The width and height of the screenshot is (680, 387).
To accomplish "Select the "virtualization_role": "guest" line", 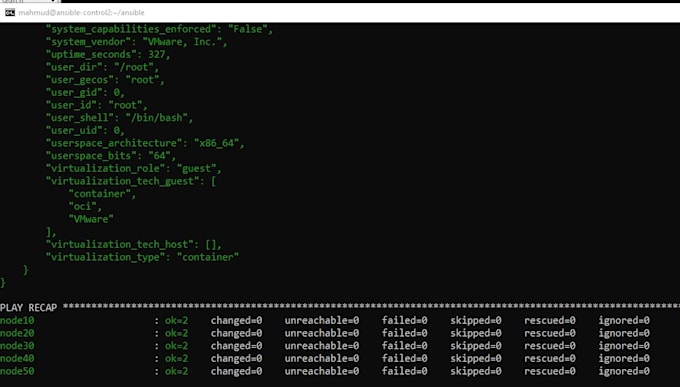I will click(134, 168).
